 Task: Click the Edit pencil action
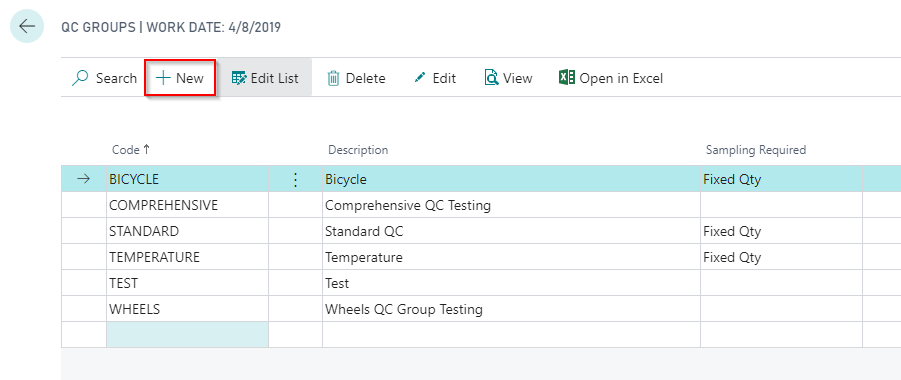[x=435, y=78]
